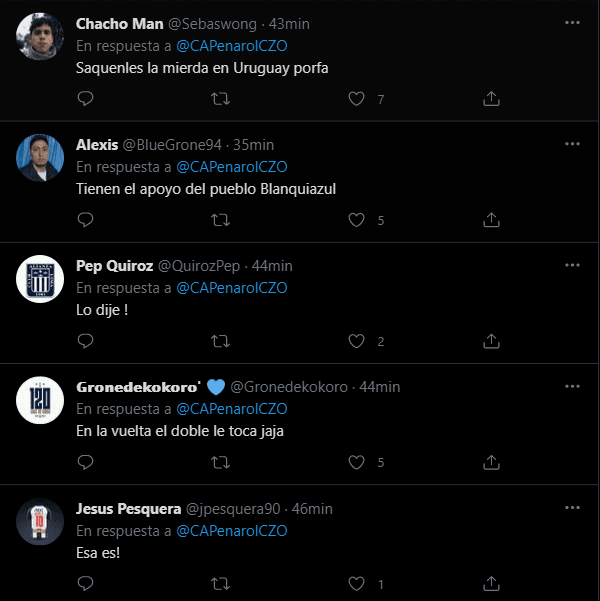Like Pep Quiroz's "Lo dije !" tweet

[x=356, y=341]
